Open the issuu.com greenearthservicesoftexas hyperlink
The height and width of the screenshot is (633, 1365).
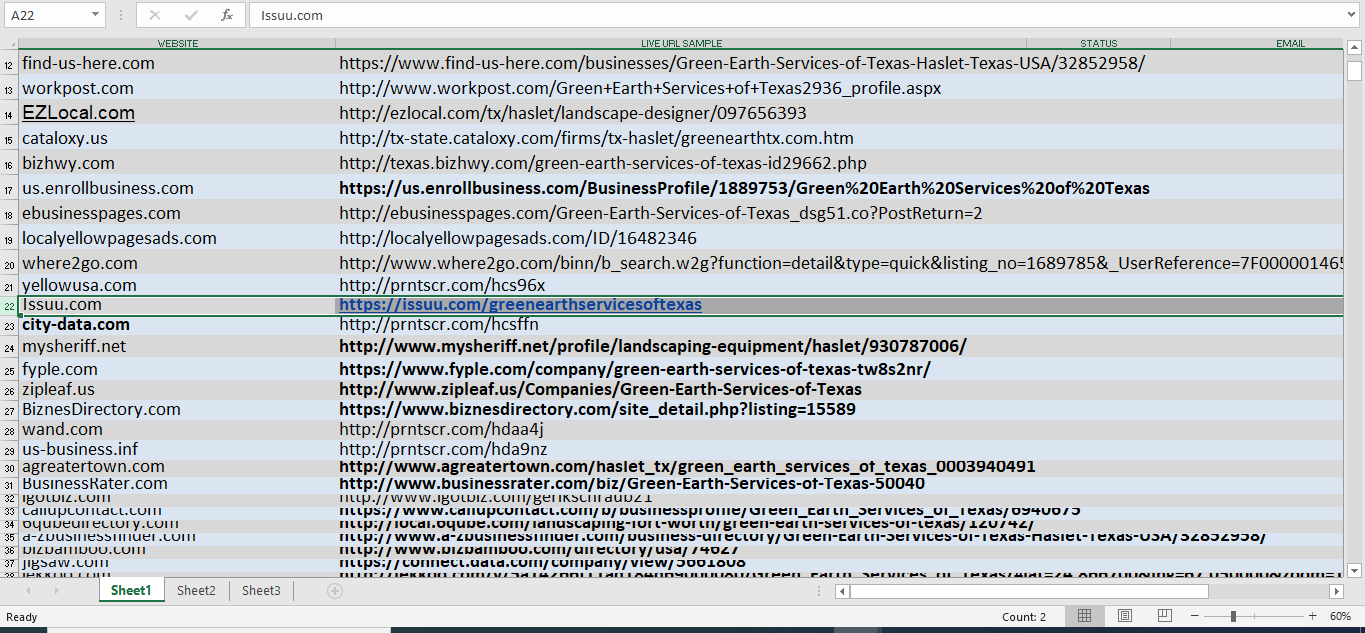(x=520, y=305)
